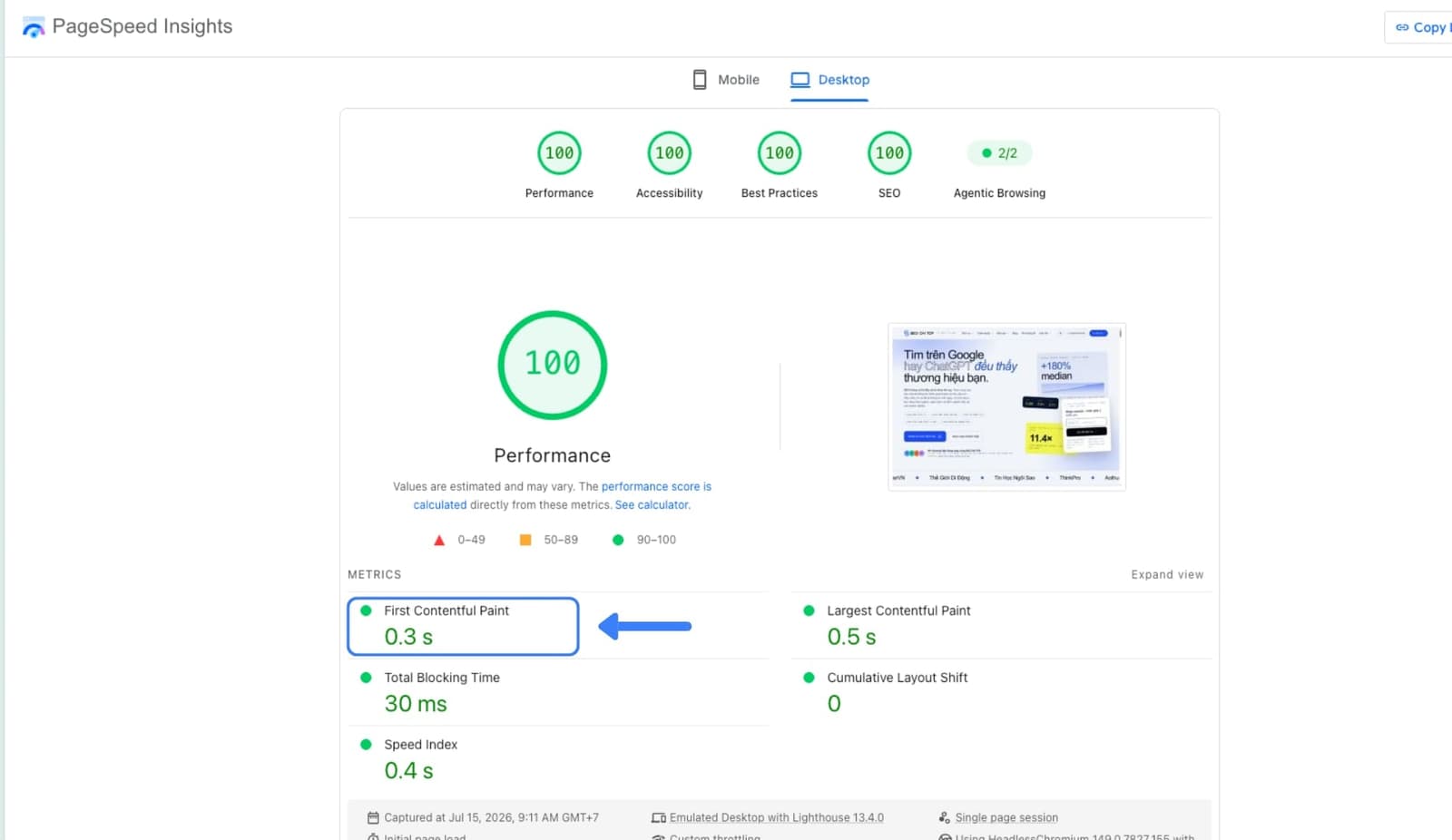Click the red triangle 0–49 legend icon
The image size is (1452, 840).
click(x=439, y=540)
